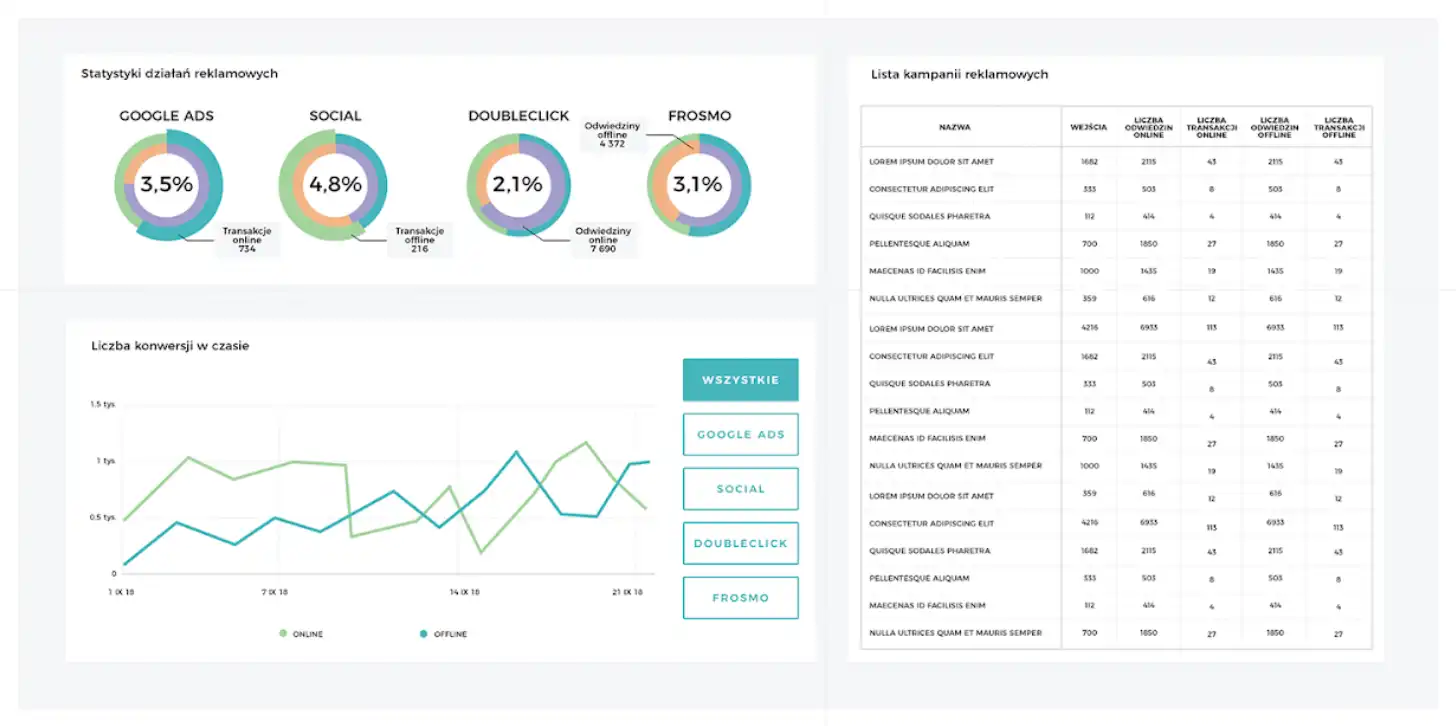The image size is (1456, 726).
Task: Click the Frosmo 3,1% donut center
Action: (698, 184)
